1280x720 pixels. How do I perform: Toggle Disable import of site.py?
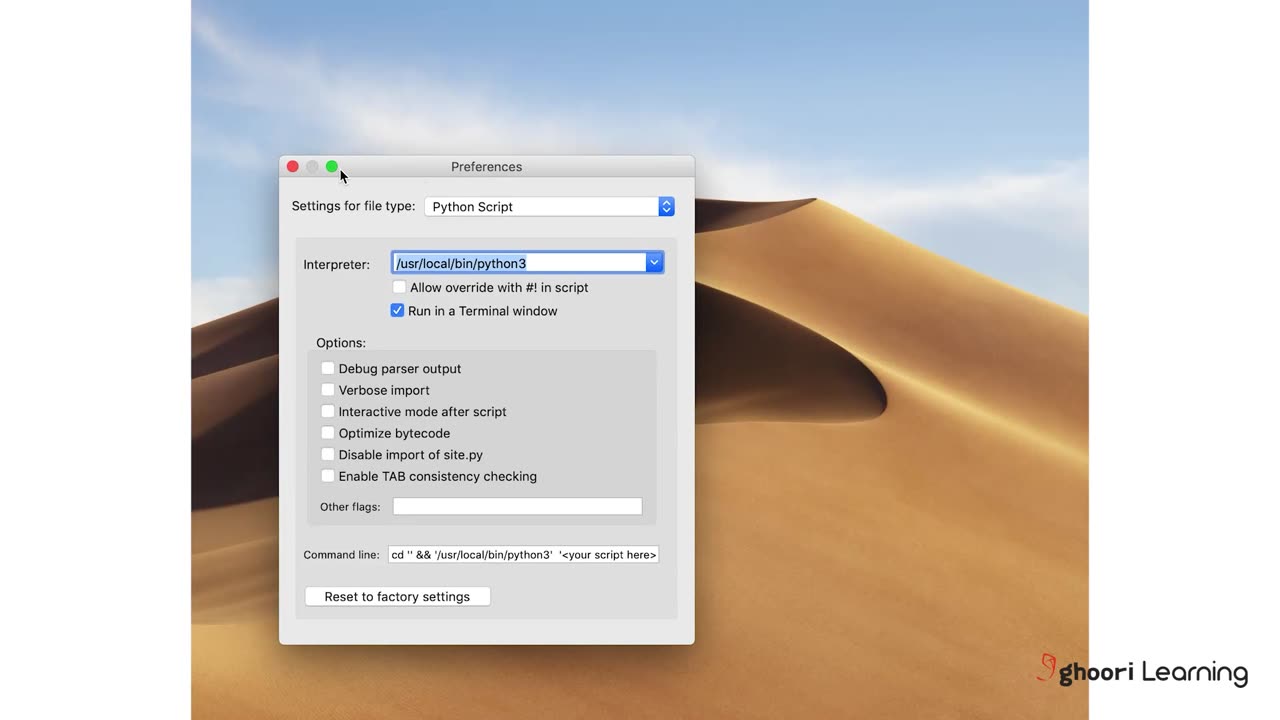[x=328, y=455]
